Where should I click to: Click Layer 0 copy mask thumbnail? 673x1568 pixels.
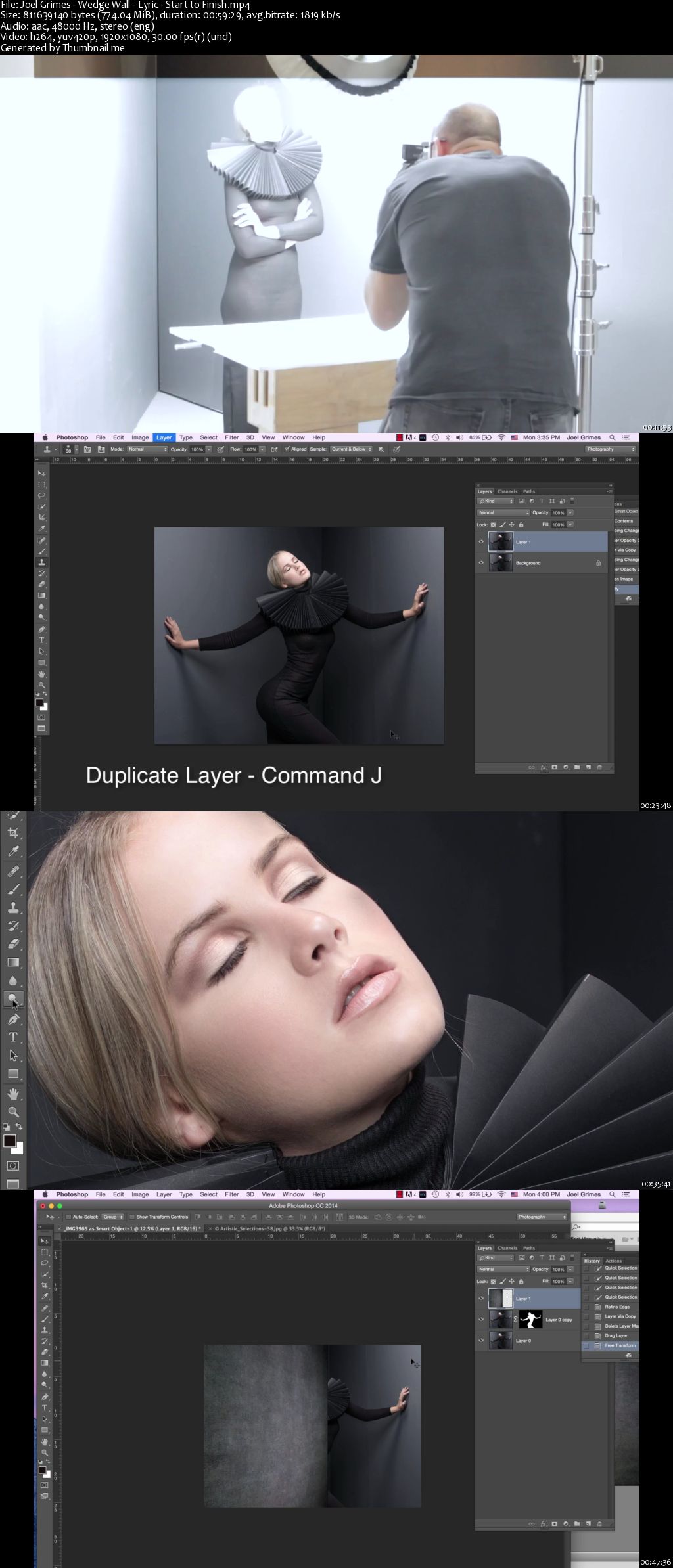click(x=530, y=1320)
